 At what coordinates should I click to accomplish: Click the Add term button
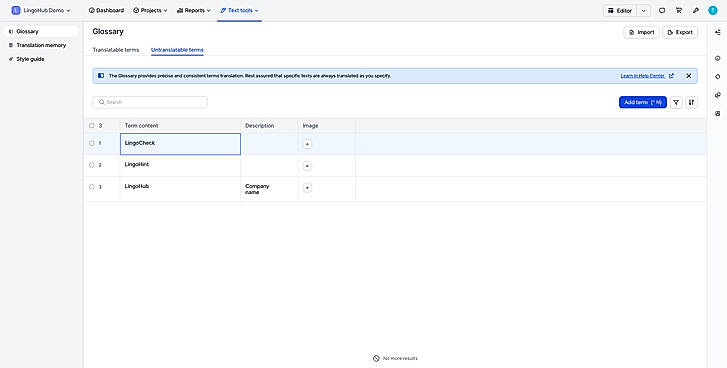click(x=643, y=102)
